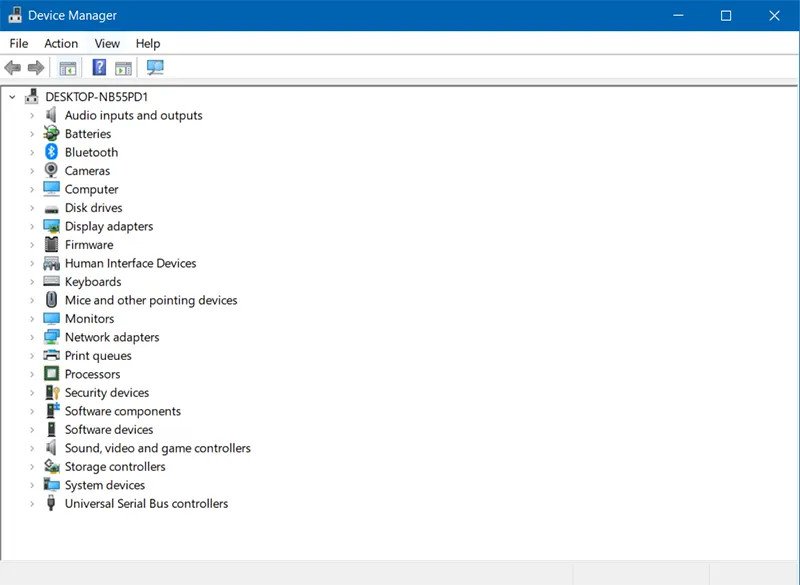
Task: Click the Help toolbar icon
Action: click(x=97, y=67)
